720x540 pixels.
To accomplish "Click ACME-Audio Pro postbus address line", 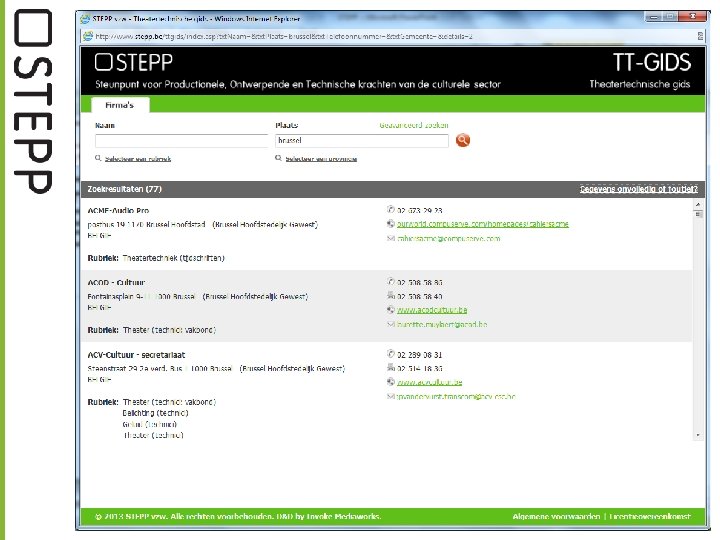I will (202, 225).
